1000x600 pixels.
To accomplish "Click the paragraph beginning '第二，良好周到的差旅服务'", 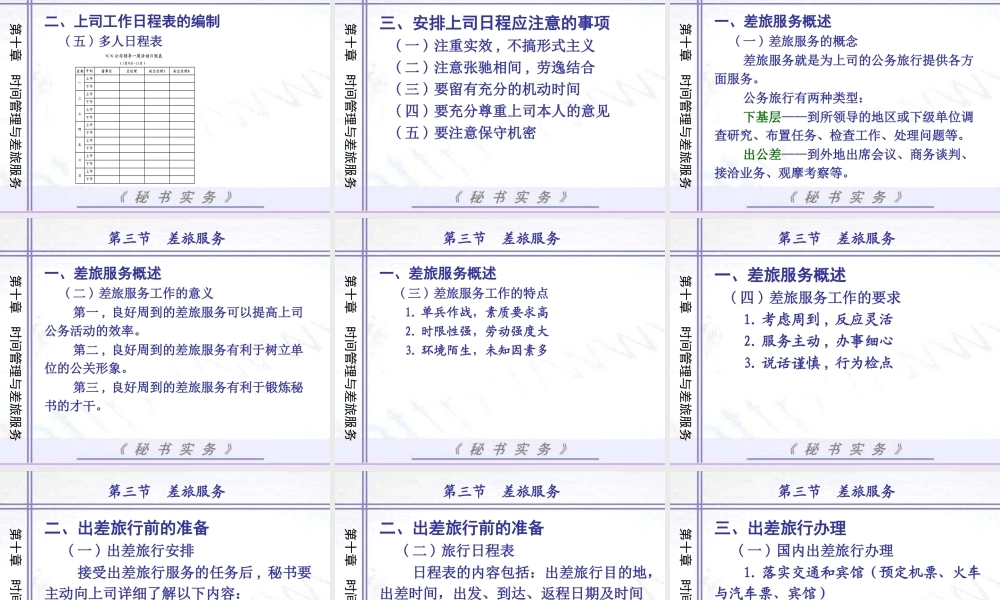I will click(x=173, y=359).
